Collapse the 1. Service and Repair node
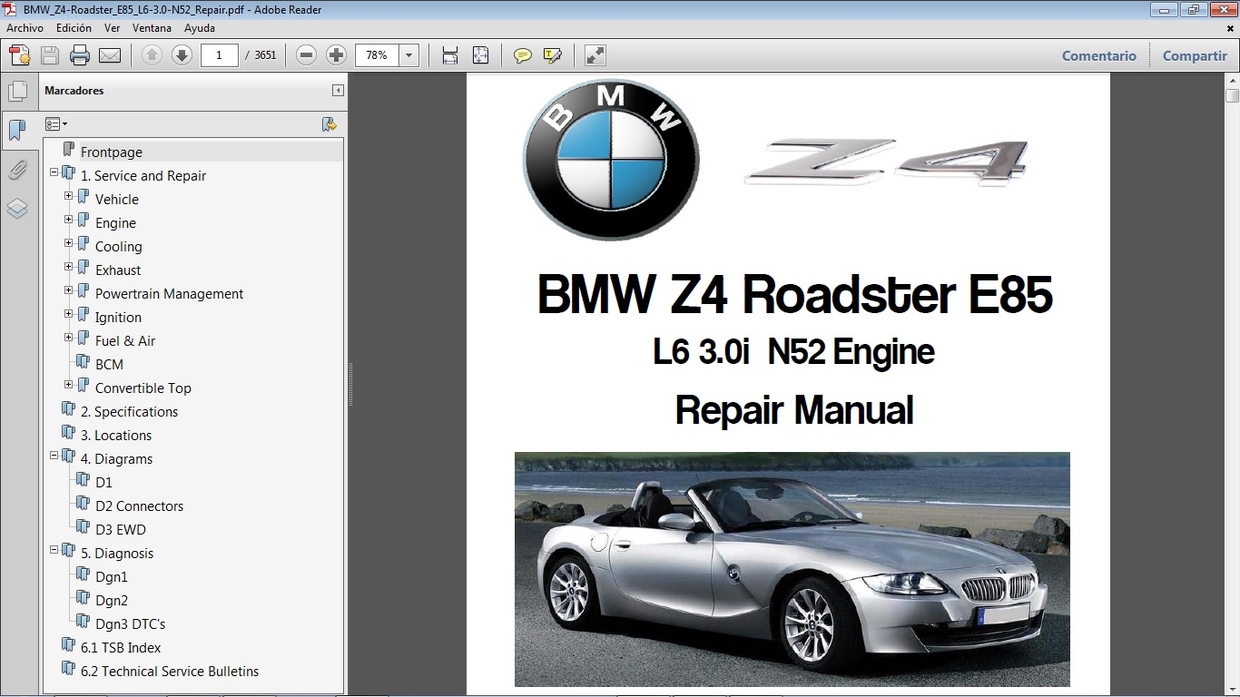 pyautogui.click(x=54, y=172)
